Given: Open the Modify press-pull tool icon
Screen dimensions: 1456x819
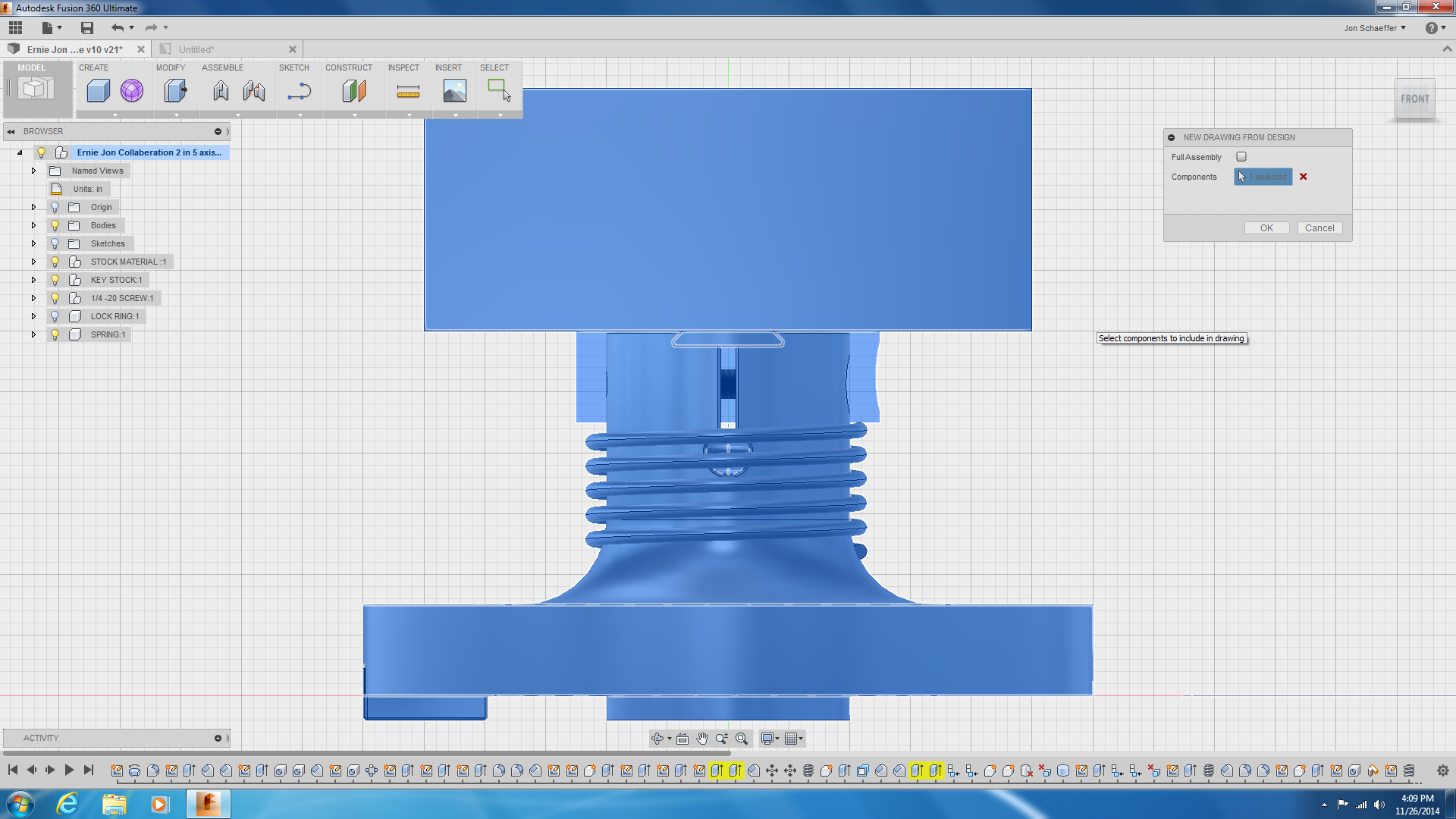Looking at the screenshot, I should click(x=175, y=91).
